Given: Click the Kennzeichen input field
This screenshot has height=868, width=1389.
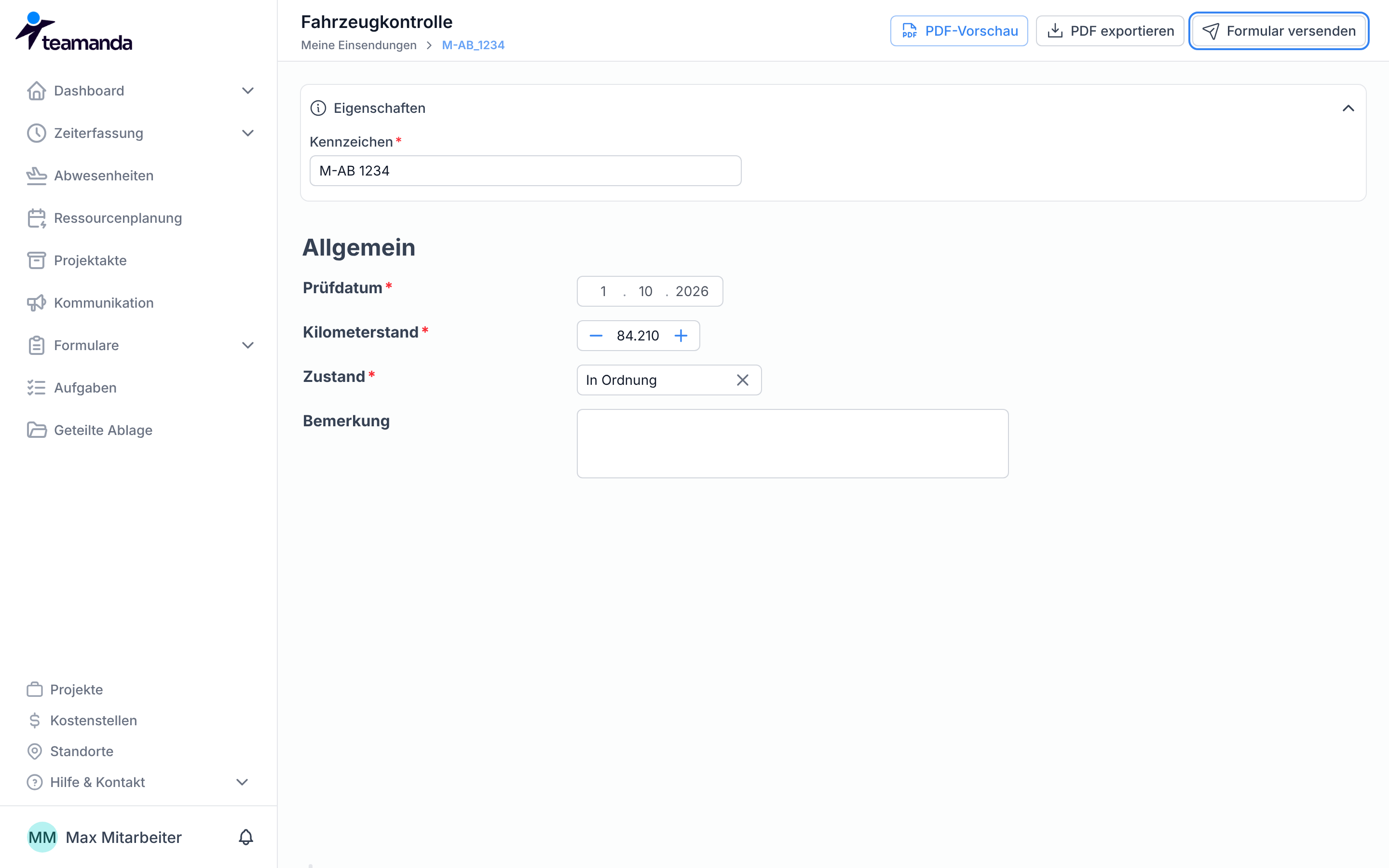Looking at the screenshot, I should coord(525,171).
